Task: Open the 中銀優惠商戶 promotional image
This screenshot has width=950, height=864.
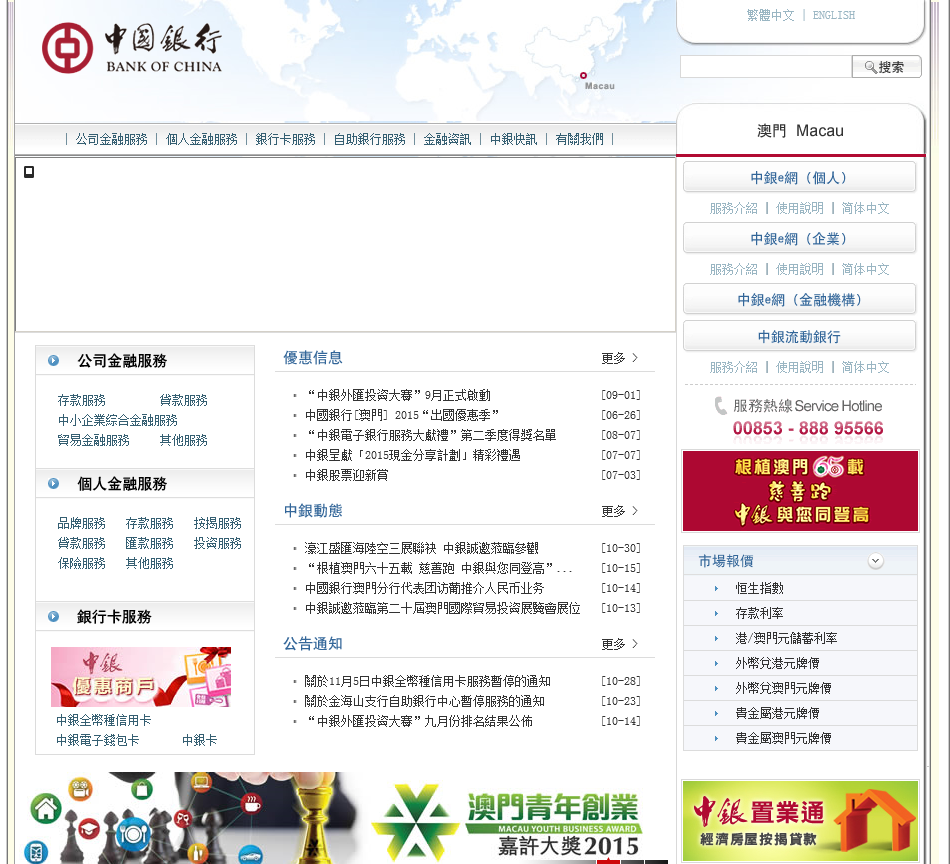Action: pyautogui.click(x=141, y=677)
